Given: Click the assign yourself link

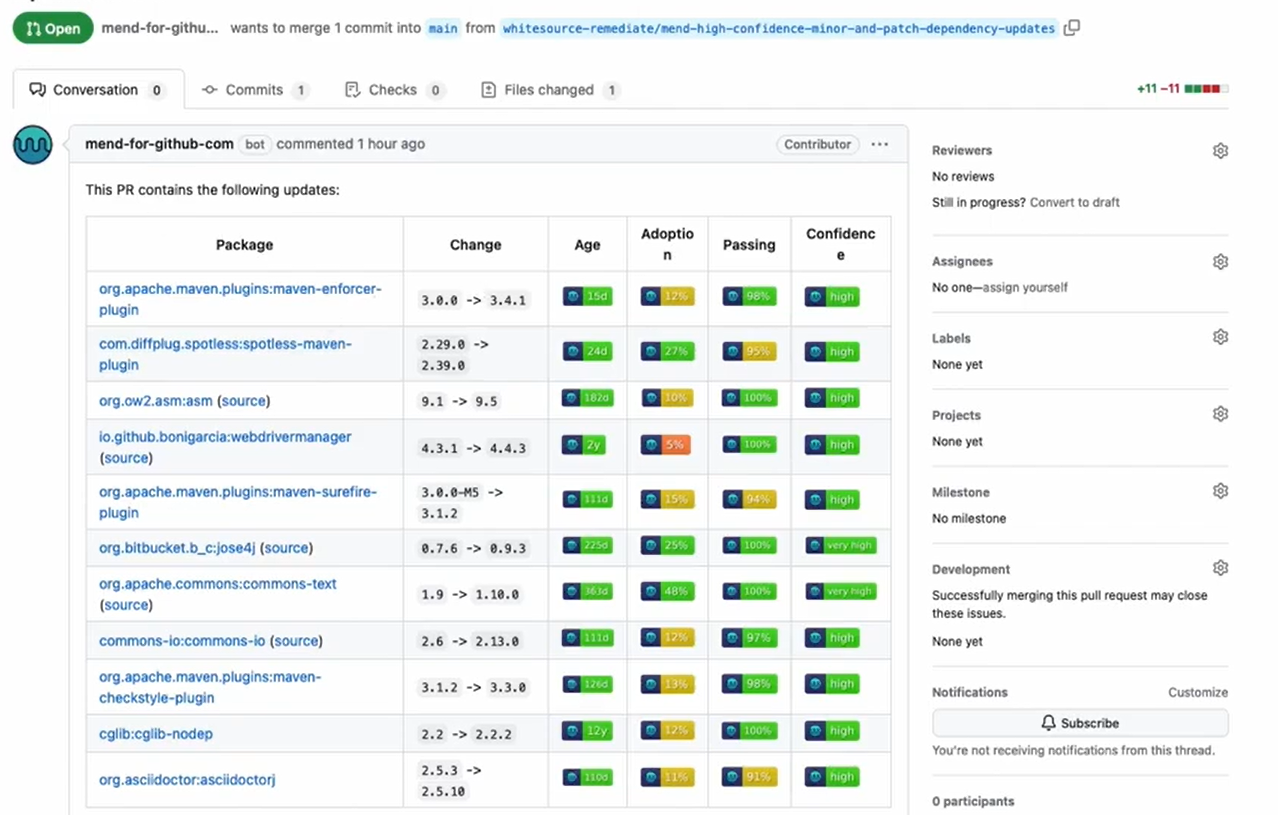Looking at the screenshot, I should point(1025,288).
